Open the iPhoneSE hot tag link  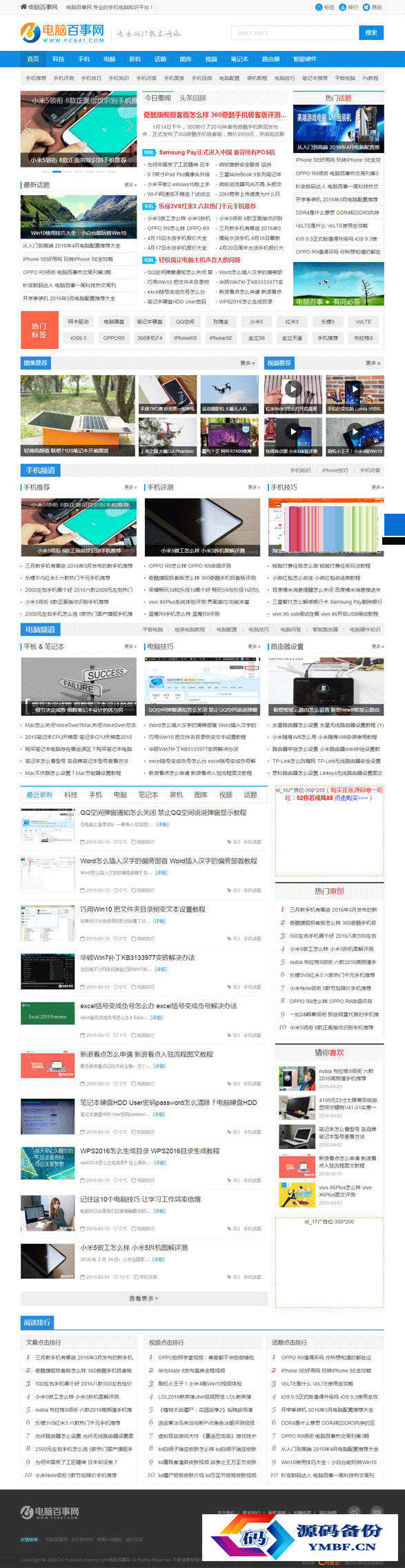tap(221, 338)
